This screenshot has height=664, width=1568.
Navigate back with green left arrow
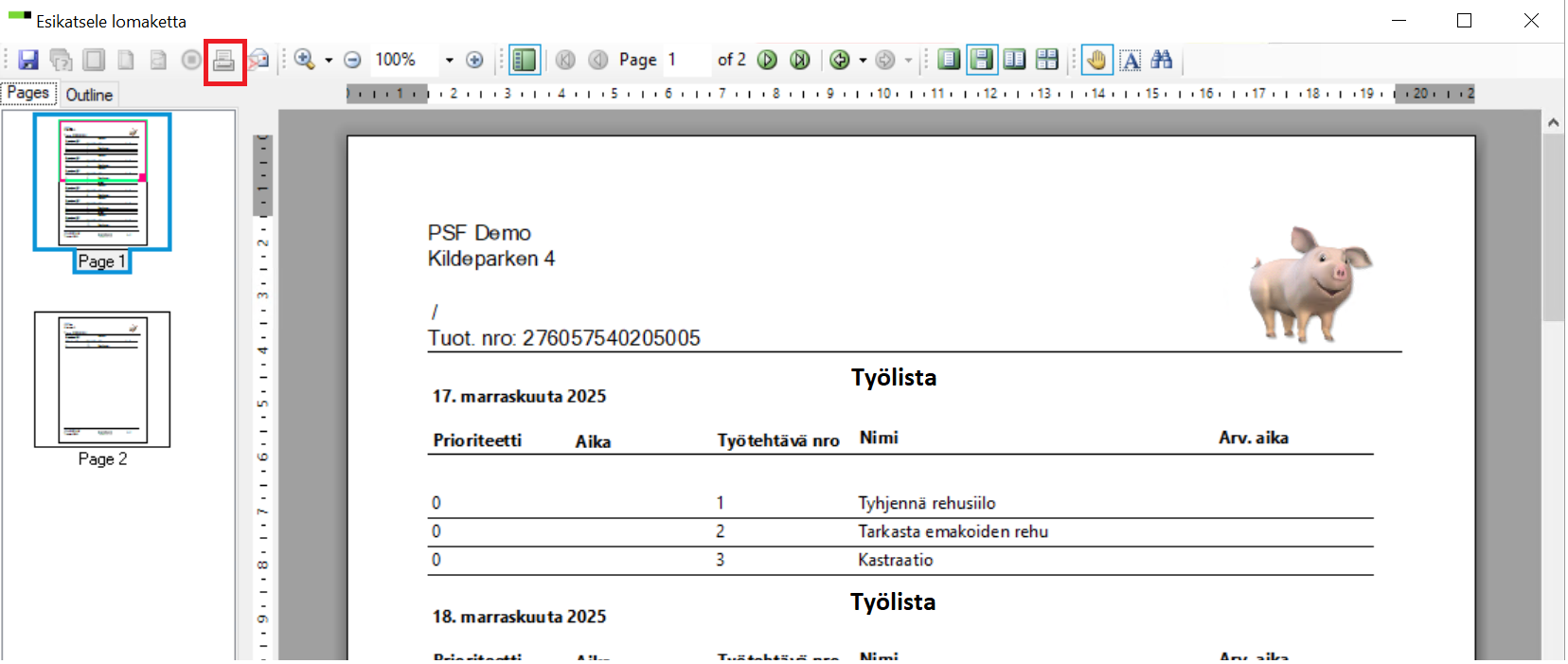click(840, 60)
